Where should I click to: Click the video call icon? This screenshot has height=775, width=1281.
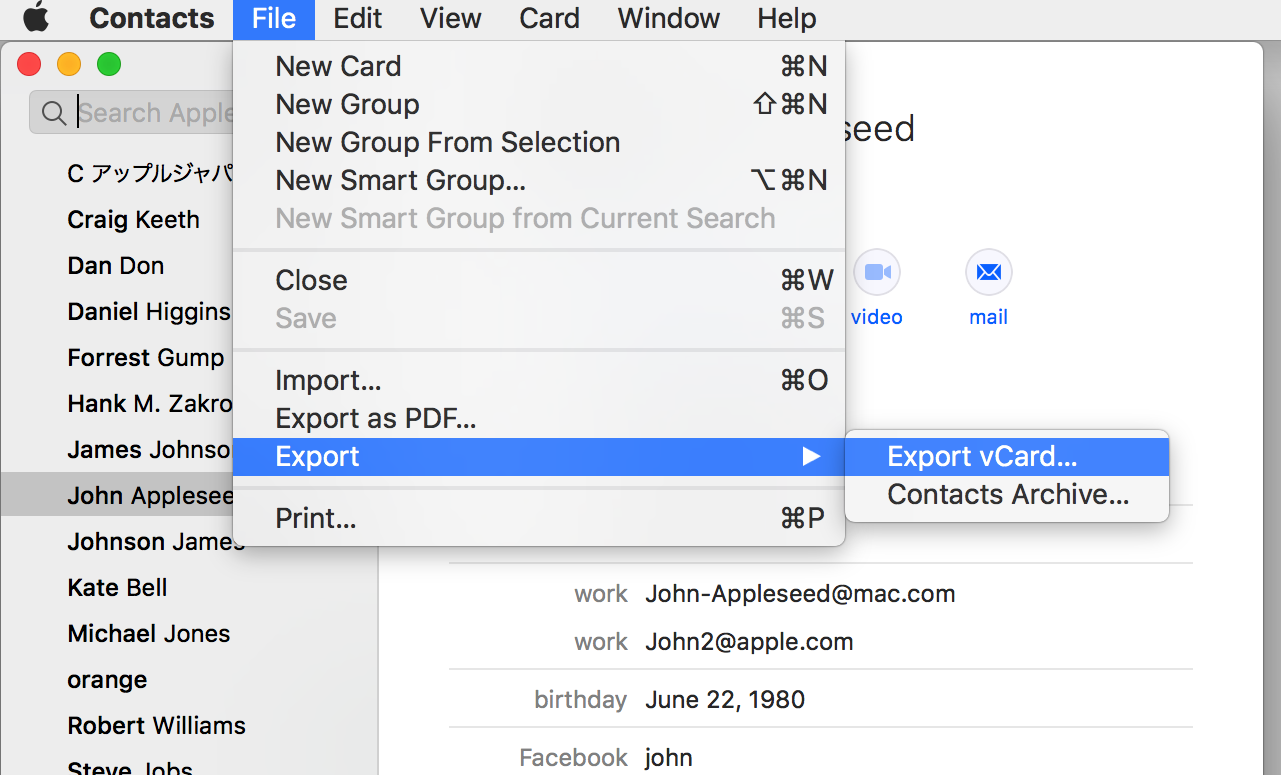tap(877, 273)
